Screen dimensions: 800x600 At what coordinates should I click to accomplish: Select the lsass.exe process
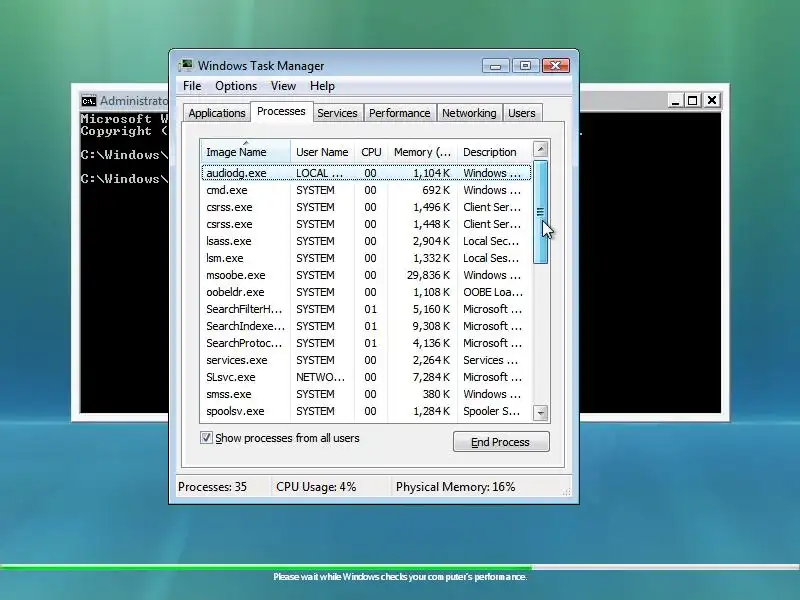point(366,241)
